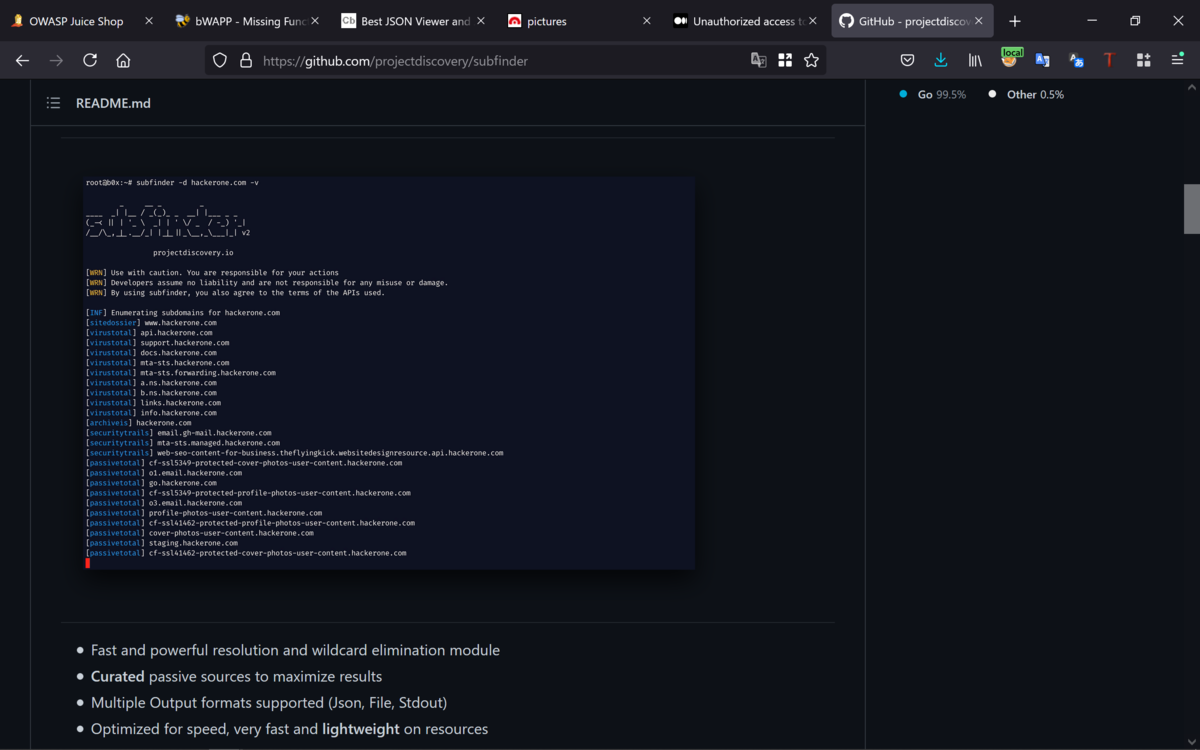This screenshot has width=1200, height=750.
Task: Bookmark this page with the star
Action: [x=811, y=60]
